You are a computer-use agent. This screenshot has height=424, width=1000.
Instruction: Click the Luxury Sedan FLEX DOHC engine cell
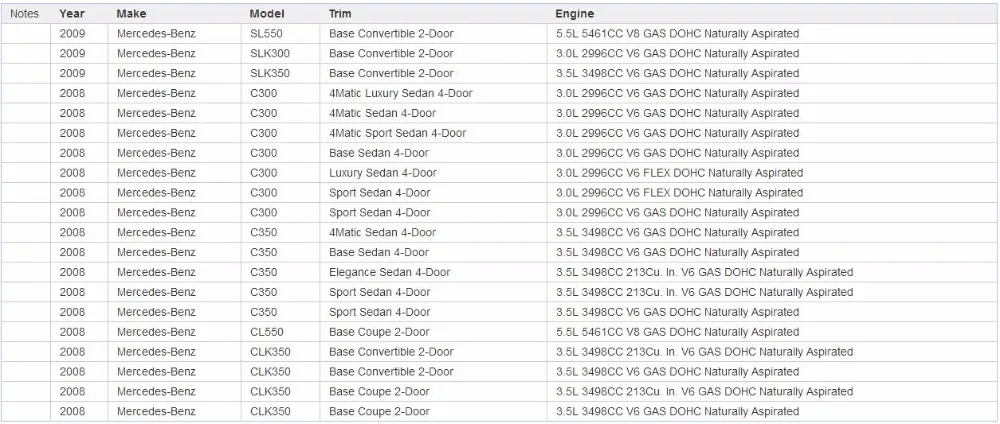tap(772, 173)
